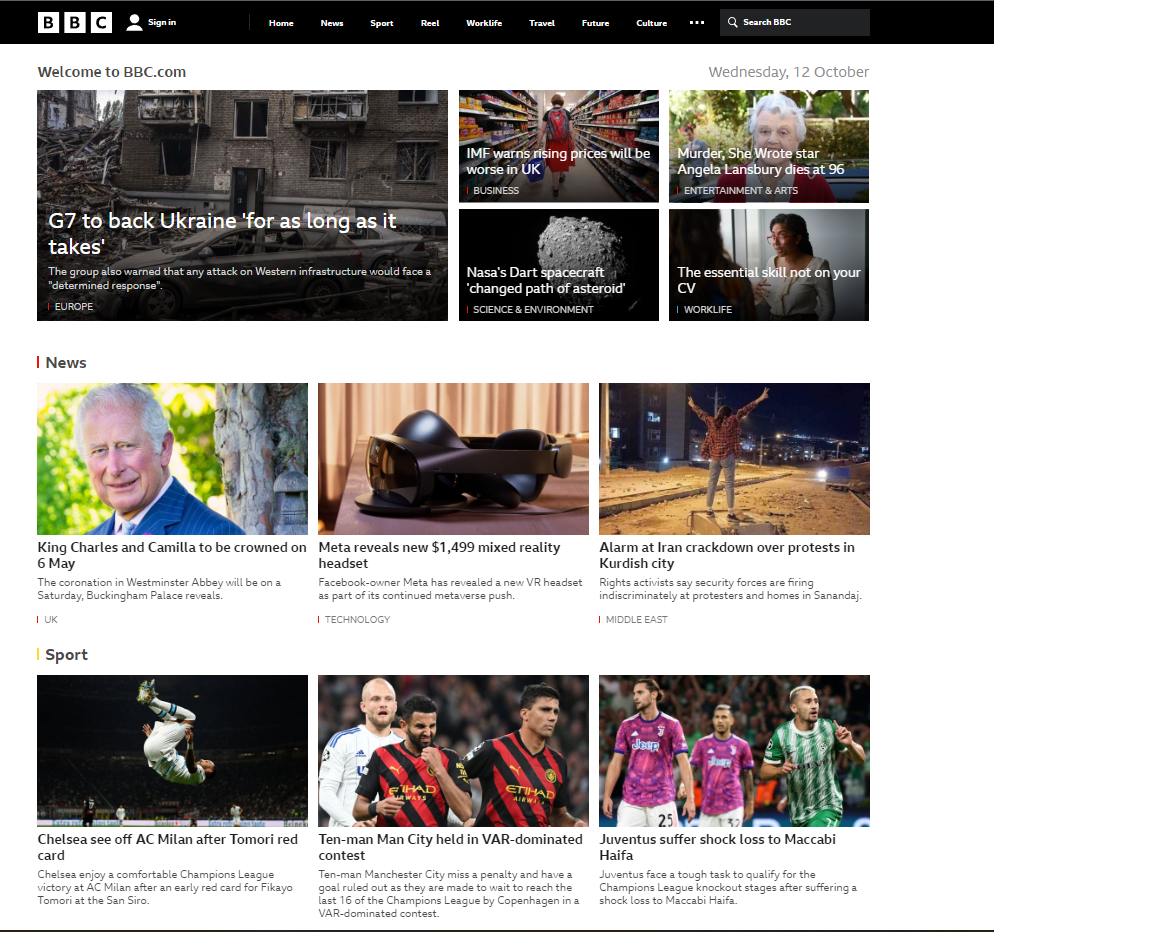This screenshot has width=1152, height=932.
Task: Open the Worklife nav item
Action: pyautogui.click(x=484, y=23)
